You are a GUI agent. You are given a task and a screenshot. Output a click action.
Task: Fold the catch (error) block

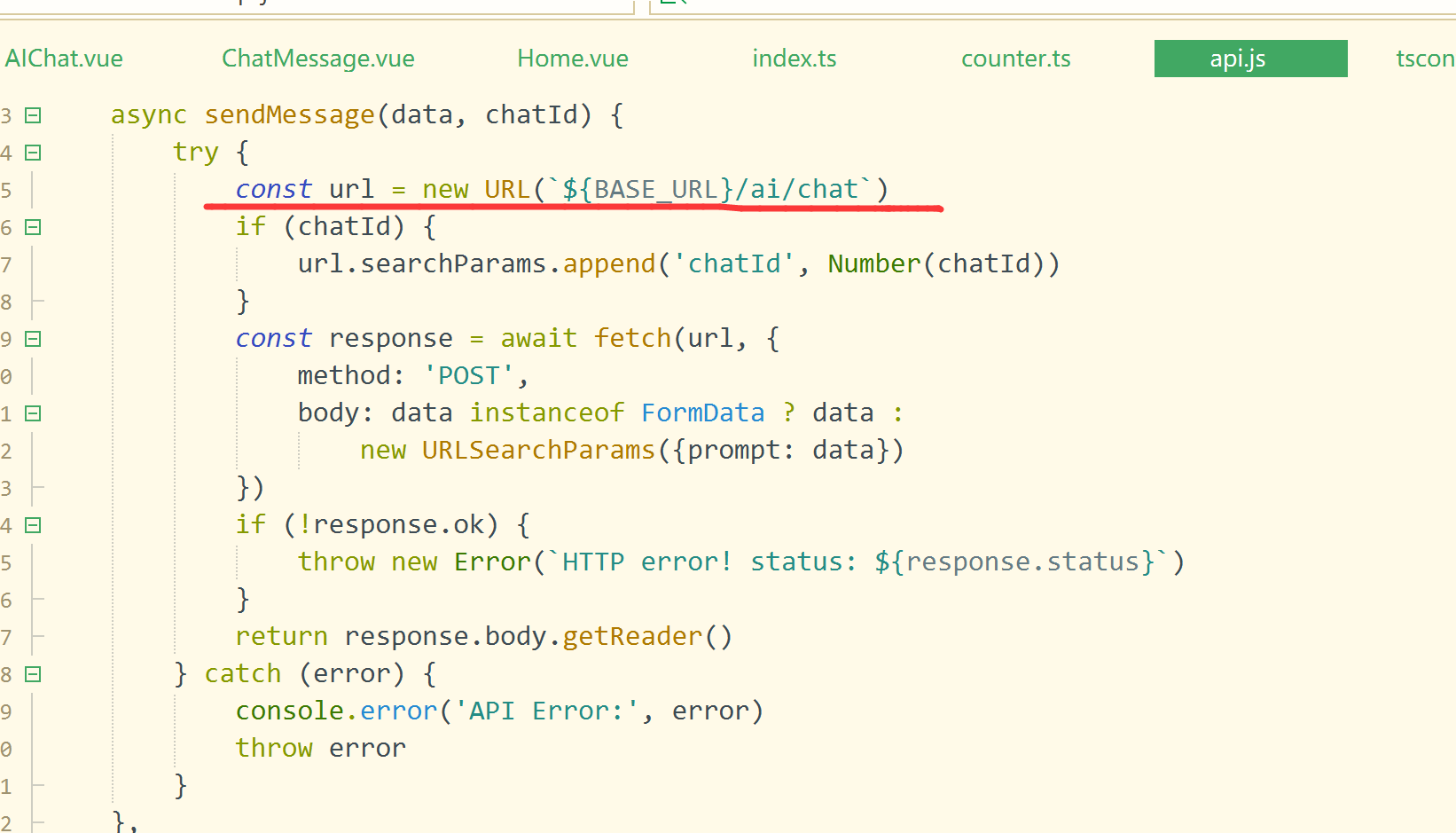pyautogui.click(x=33, y=674)
